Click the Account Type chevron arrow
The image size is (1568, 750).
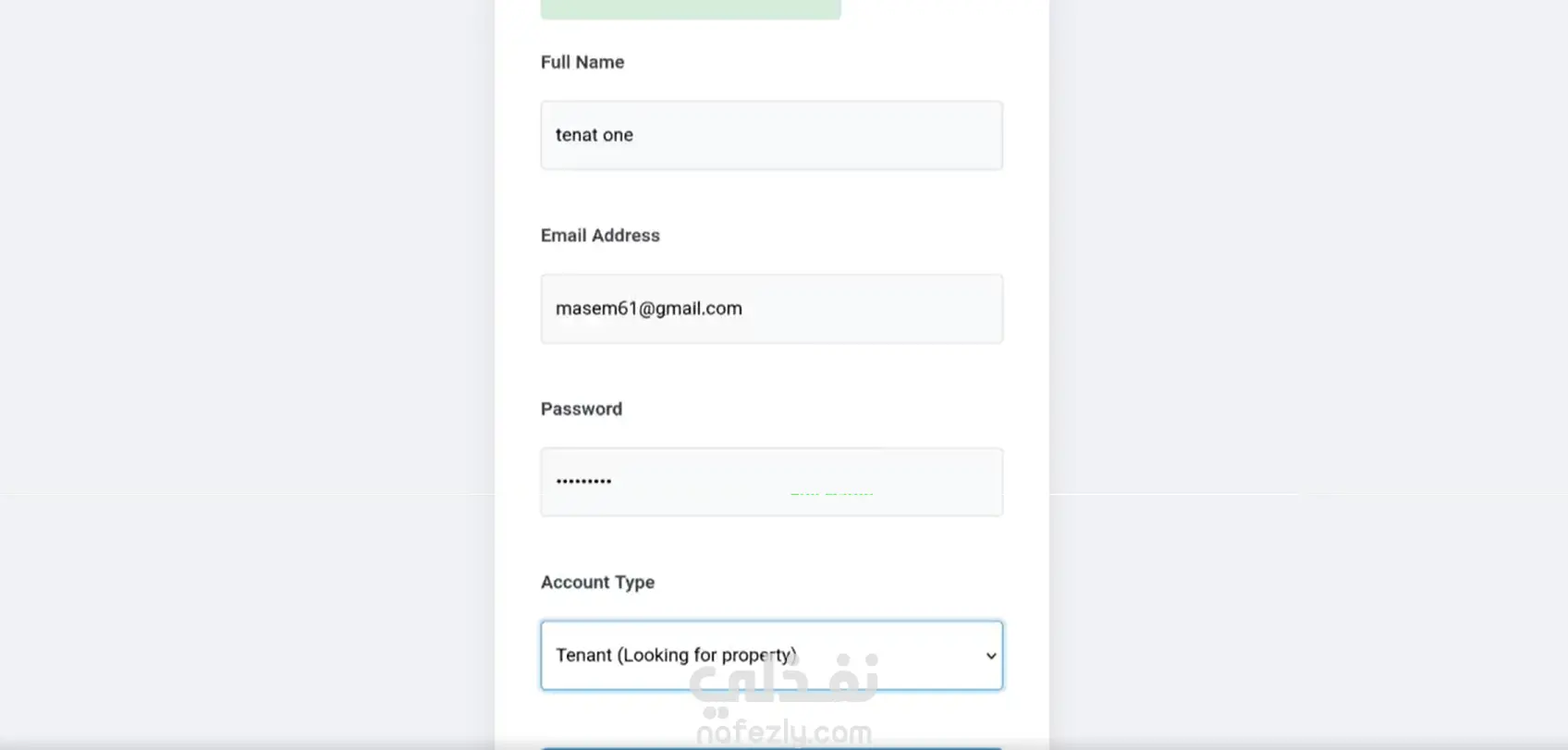tap(990, 656)
